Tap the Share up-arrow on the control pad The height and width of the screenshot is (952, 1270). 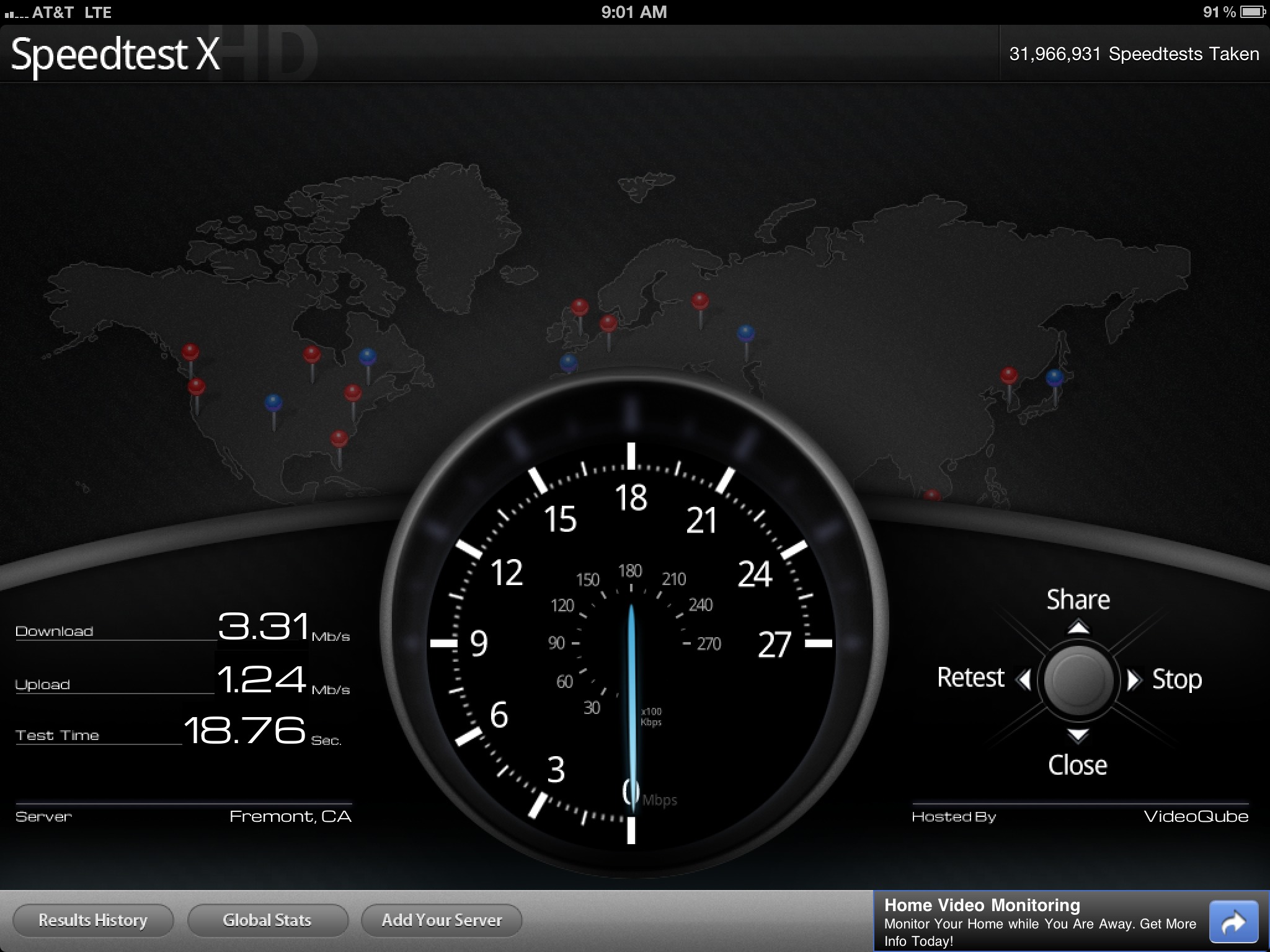pyautogui.click(x=1078, y=627)
